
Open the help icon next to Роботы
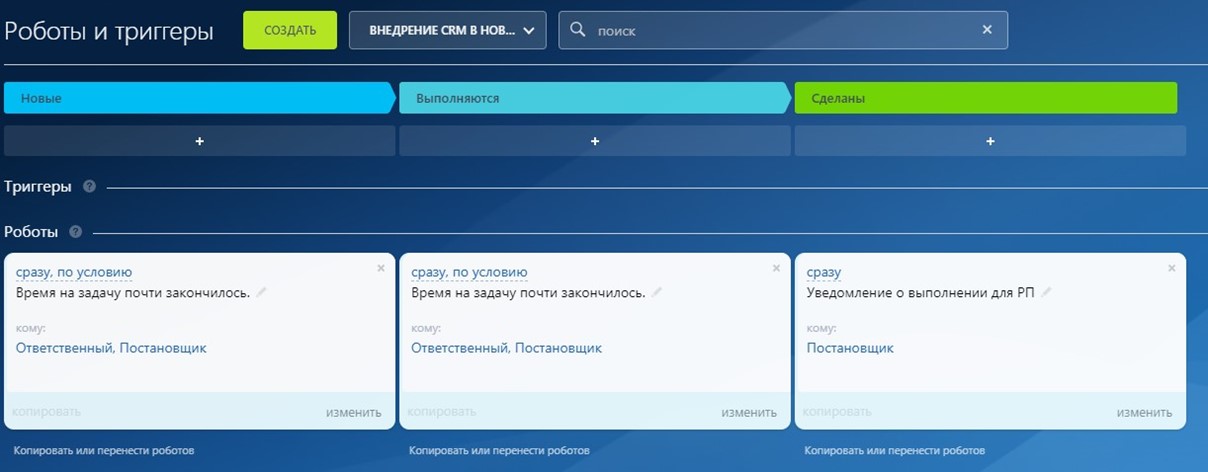coord(76,232)
